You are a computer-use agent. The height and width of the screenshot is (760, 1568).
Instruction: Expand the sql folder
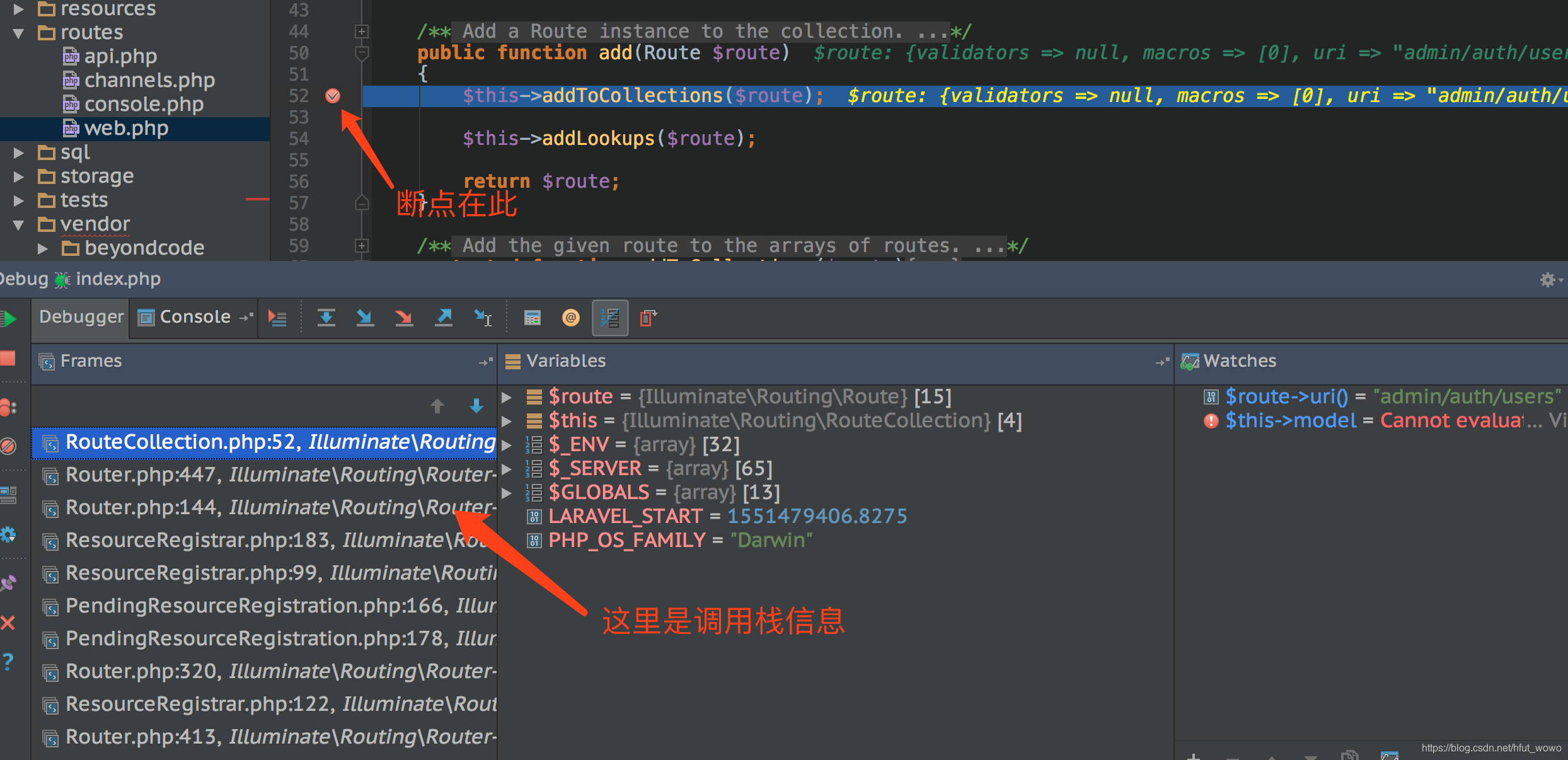tap(18, 153)
